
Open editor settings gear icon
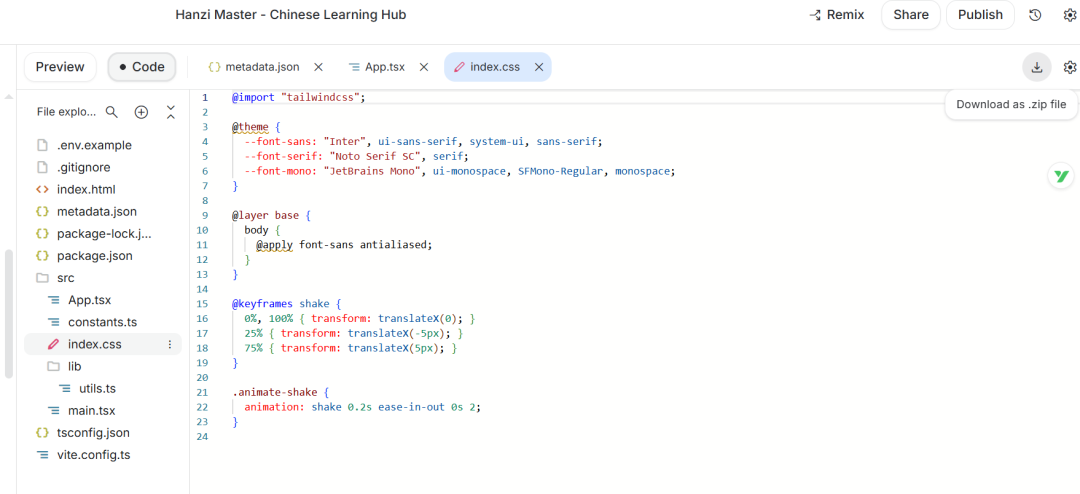tap(1070, 67)
